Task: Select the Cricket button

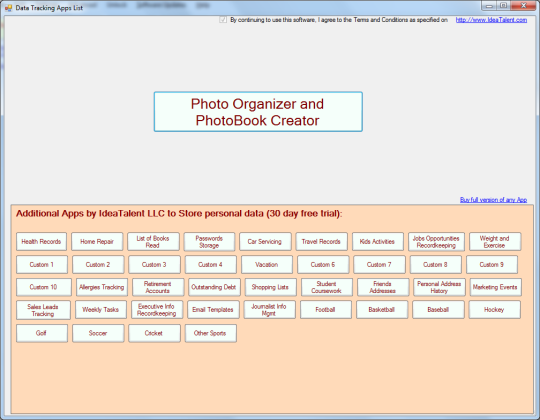Action: point(154,333)
